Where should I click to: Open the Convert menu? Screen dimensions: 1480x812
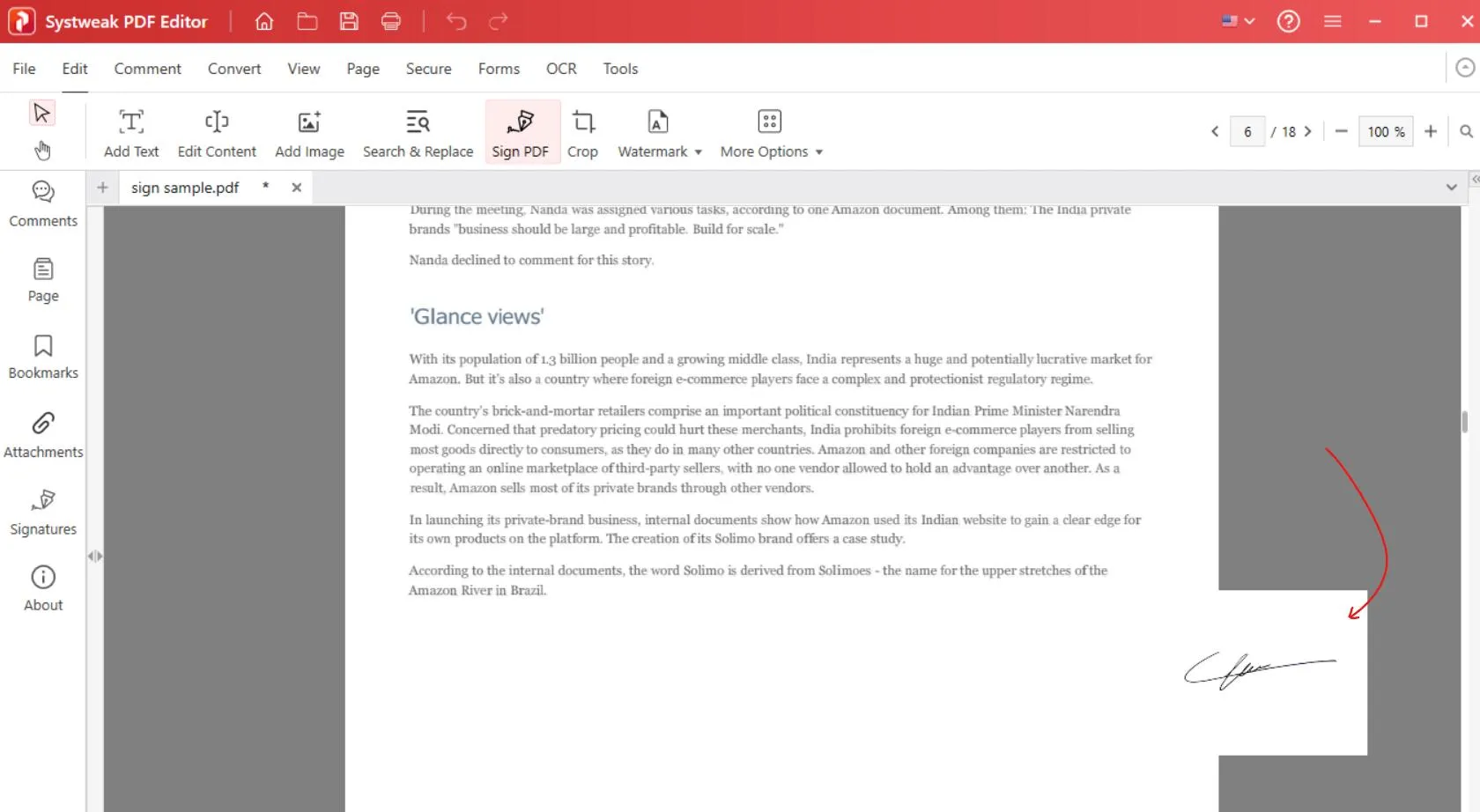coord(234,69)
